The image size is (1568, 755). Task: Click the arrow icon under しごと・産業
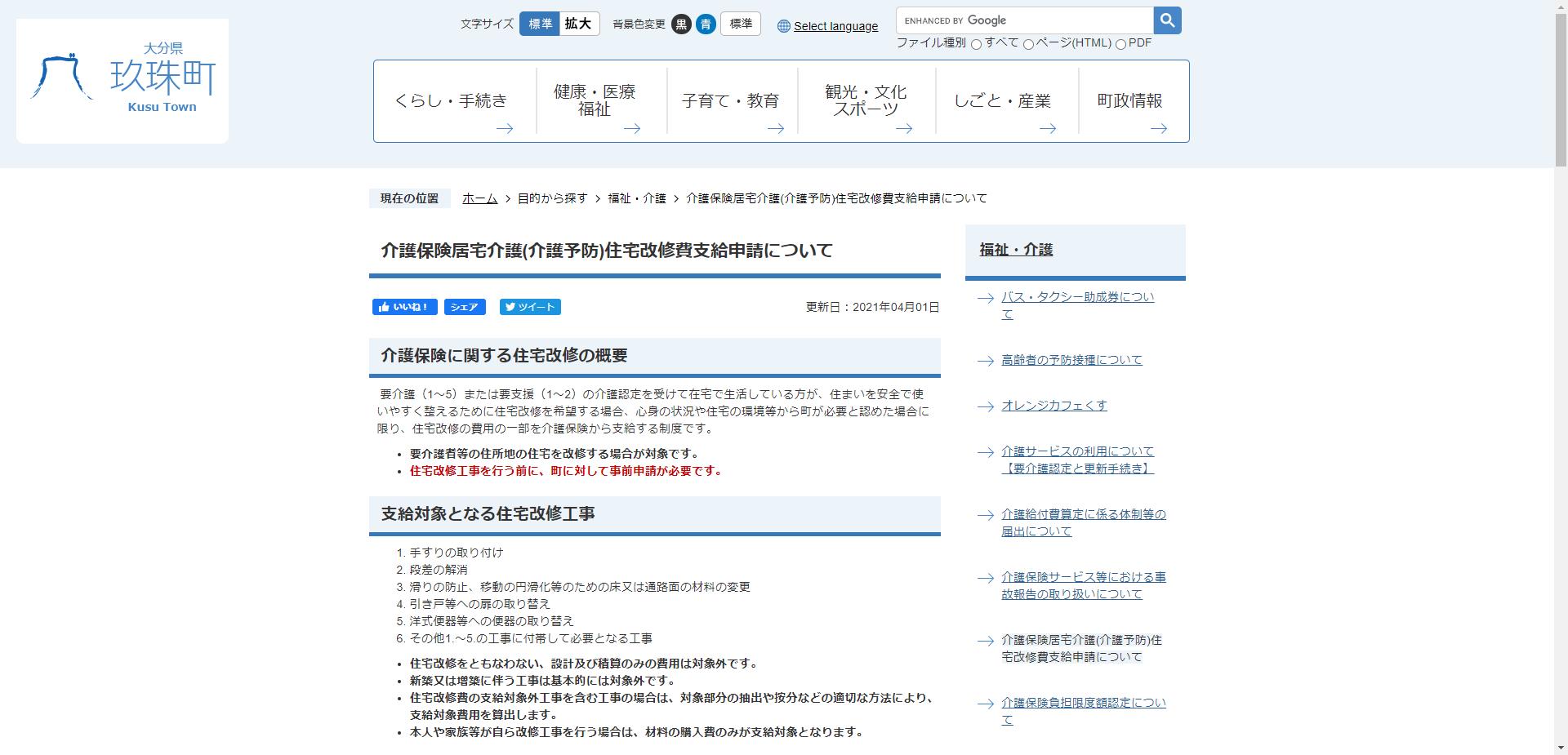point(1048,128)
